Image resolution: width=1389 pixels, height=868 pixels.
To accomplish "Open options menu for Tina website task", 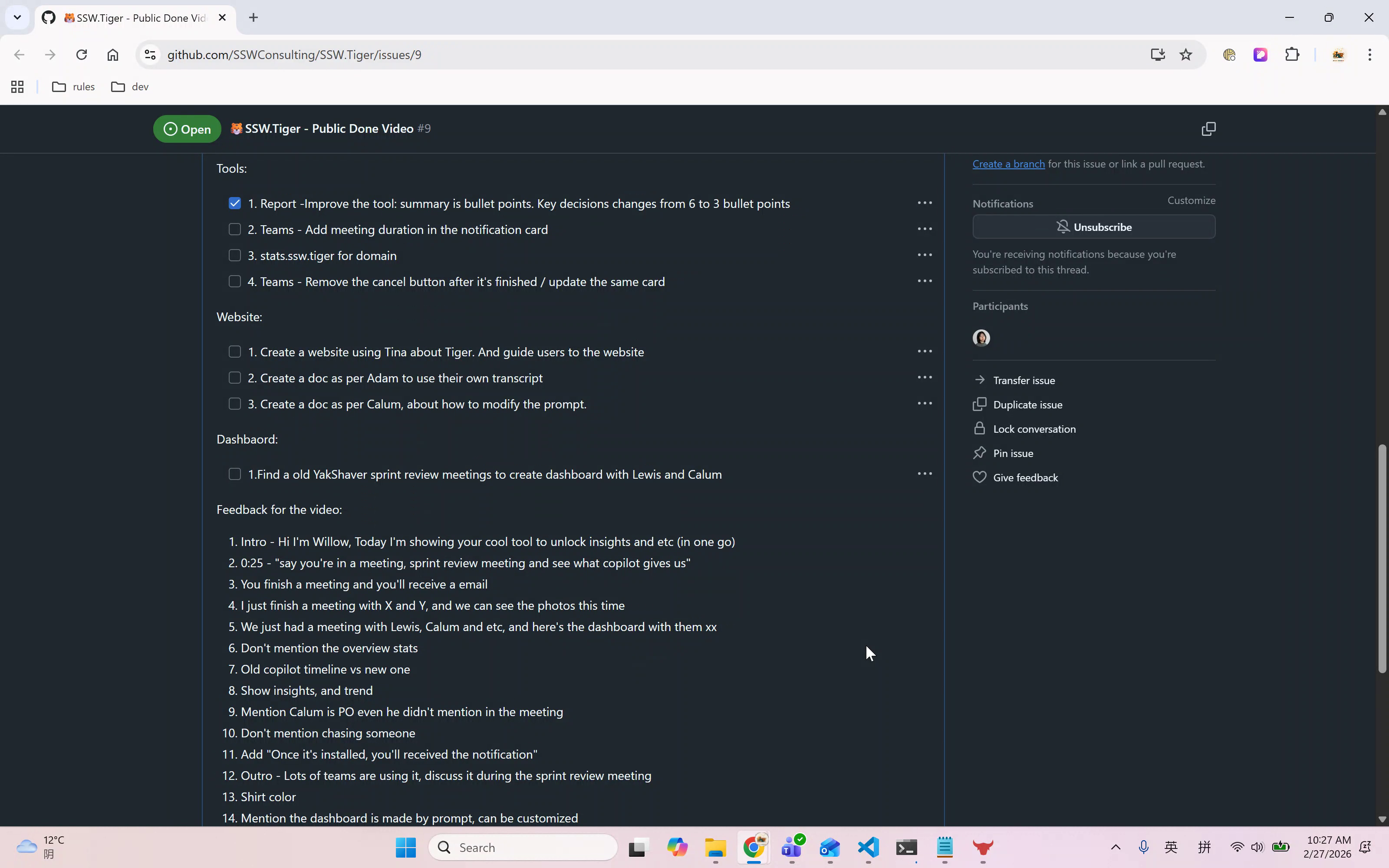I will (x=925, y=352).
